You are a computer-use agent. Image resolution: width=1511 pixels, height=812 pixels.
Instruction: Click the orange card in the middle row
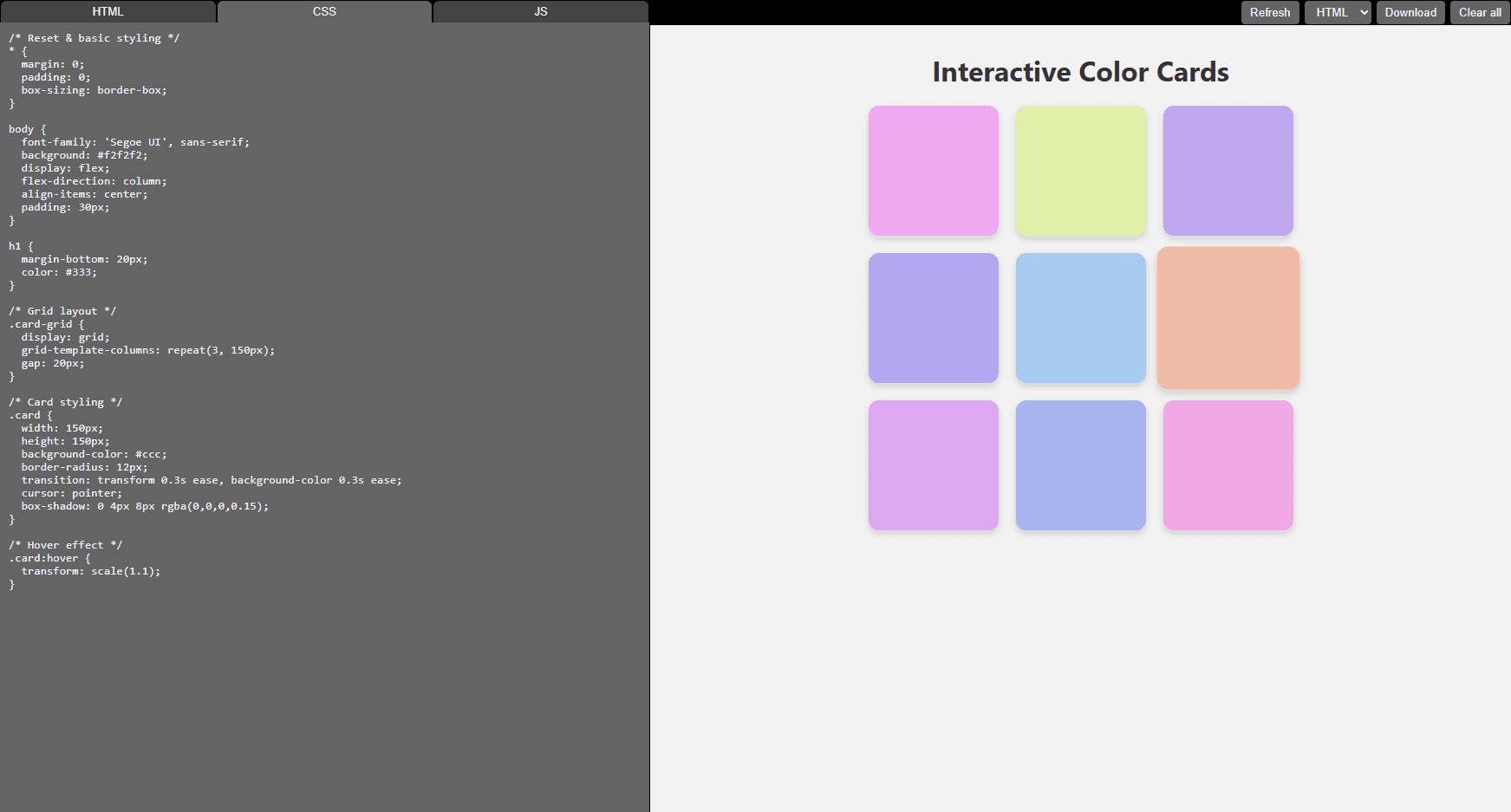tap(1228, 317)
